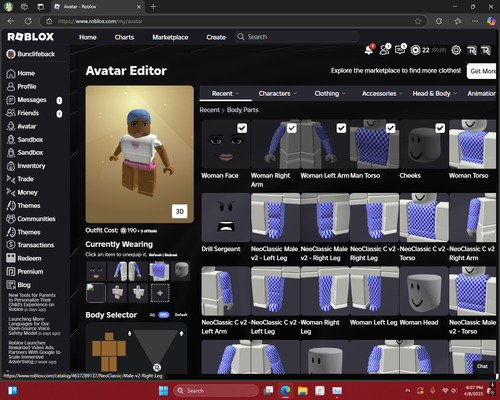
Task: Open friend requests icon in header
Action: point(385,50)
